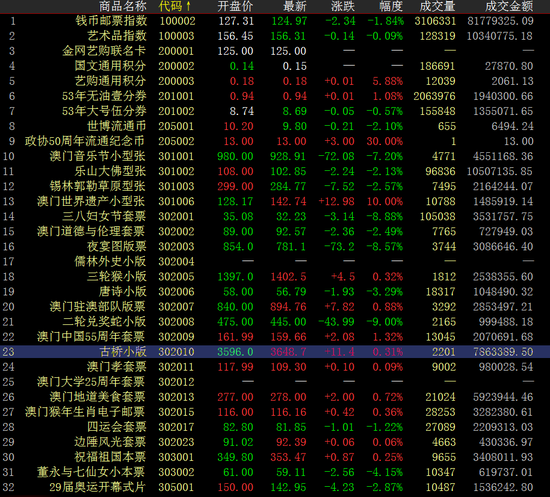Select the 29届奥运开幕式片 row name
550x497 pixels.
(97, 488)
